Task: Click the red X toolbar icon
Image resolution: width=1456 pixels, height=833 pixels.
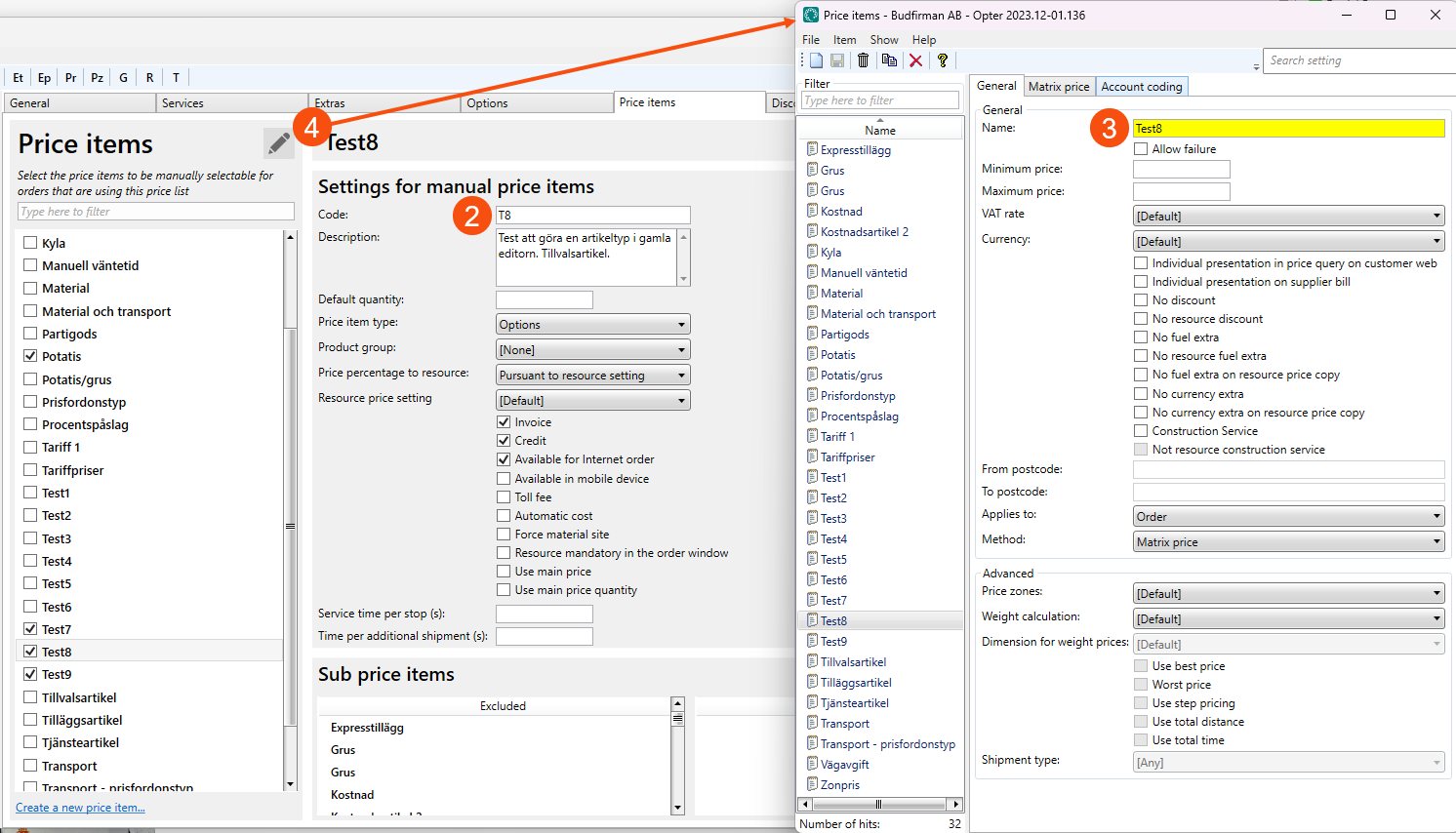Action: [x=915, y=60]
